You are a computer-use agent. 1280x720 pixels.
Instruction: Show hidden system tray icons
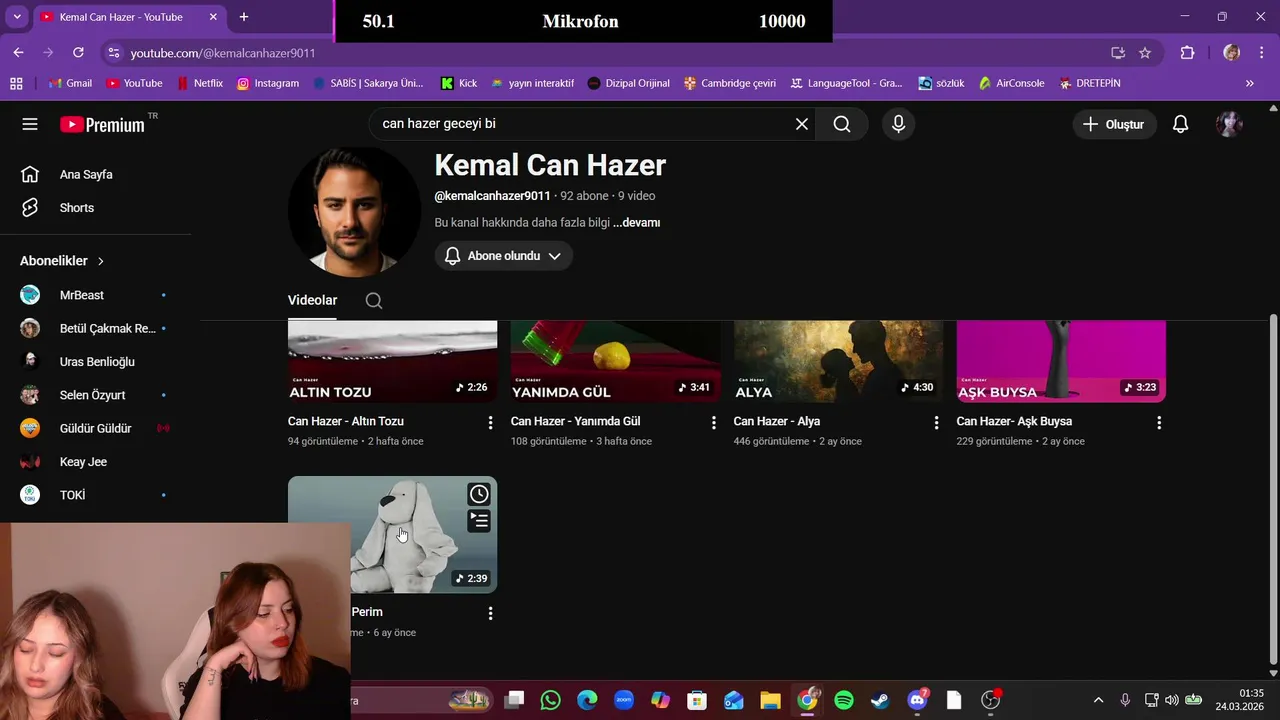1098,700
